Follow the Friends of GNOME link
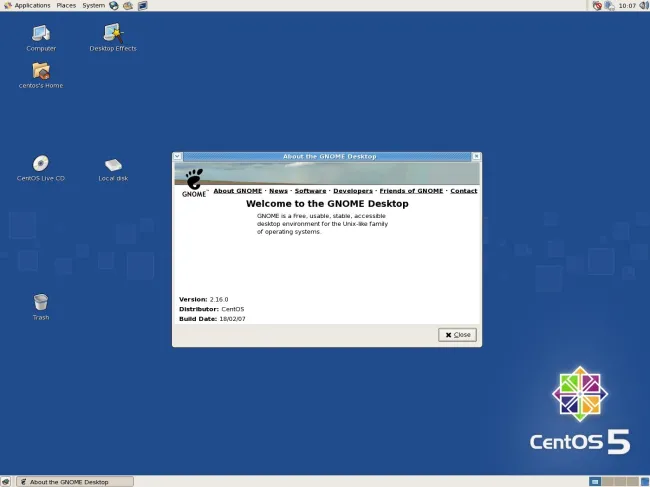The image size is (650, 487). [x=411, y=191]
